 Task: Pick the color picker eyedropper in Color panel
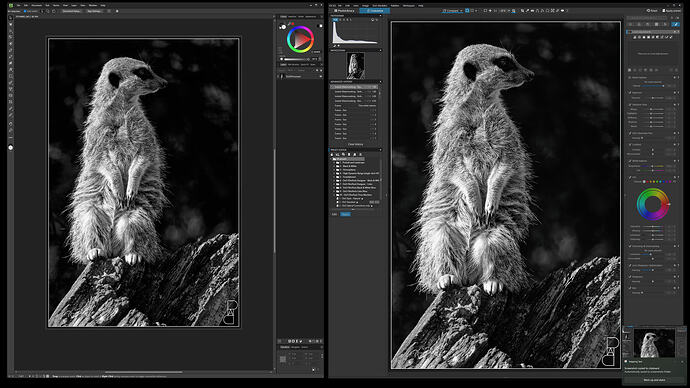pyautogui.click(x=289, y=24)
